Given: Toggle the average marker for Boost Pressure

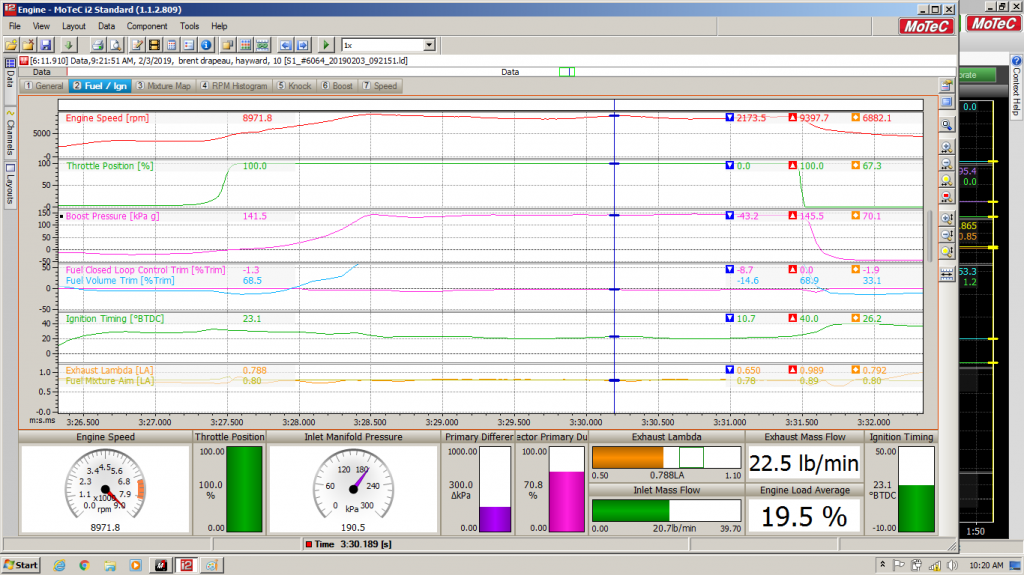Looking at the screenshot, I should click(855, 216).
